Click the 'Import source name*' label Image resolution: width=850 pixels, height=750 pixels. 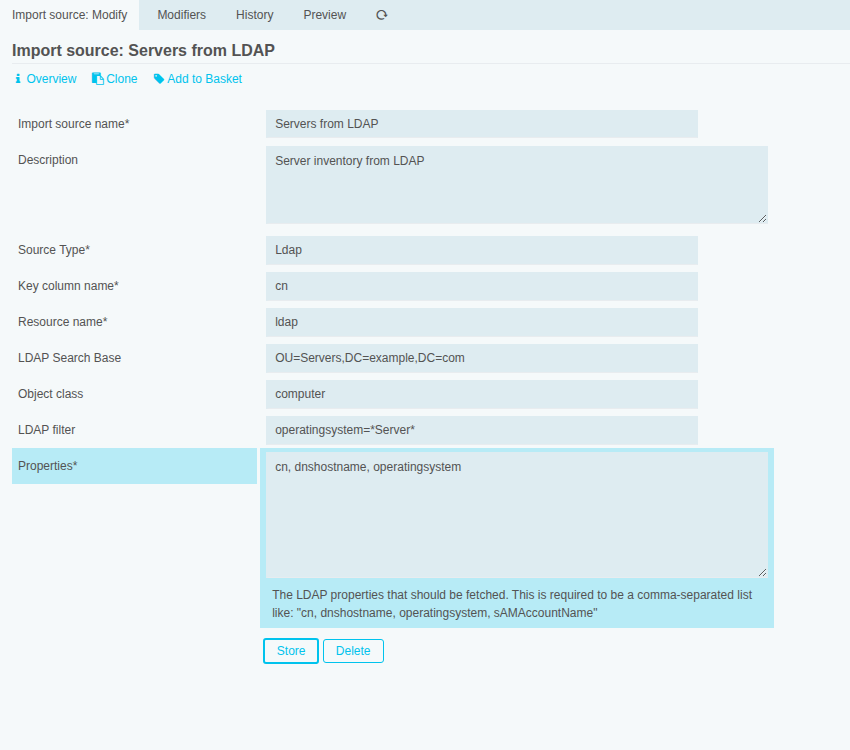[x=74, y=124]
